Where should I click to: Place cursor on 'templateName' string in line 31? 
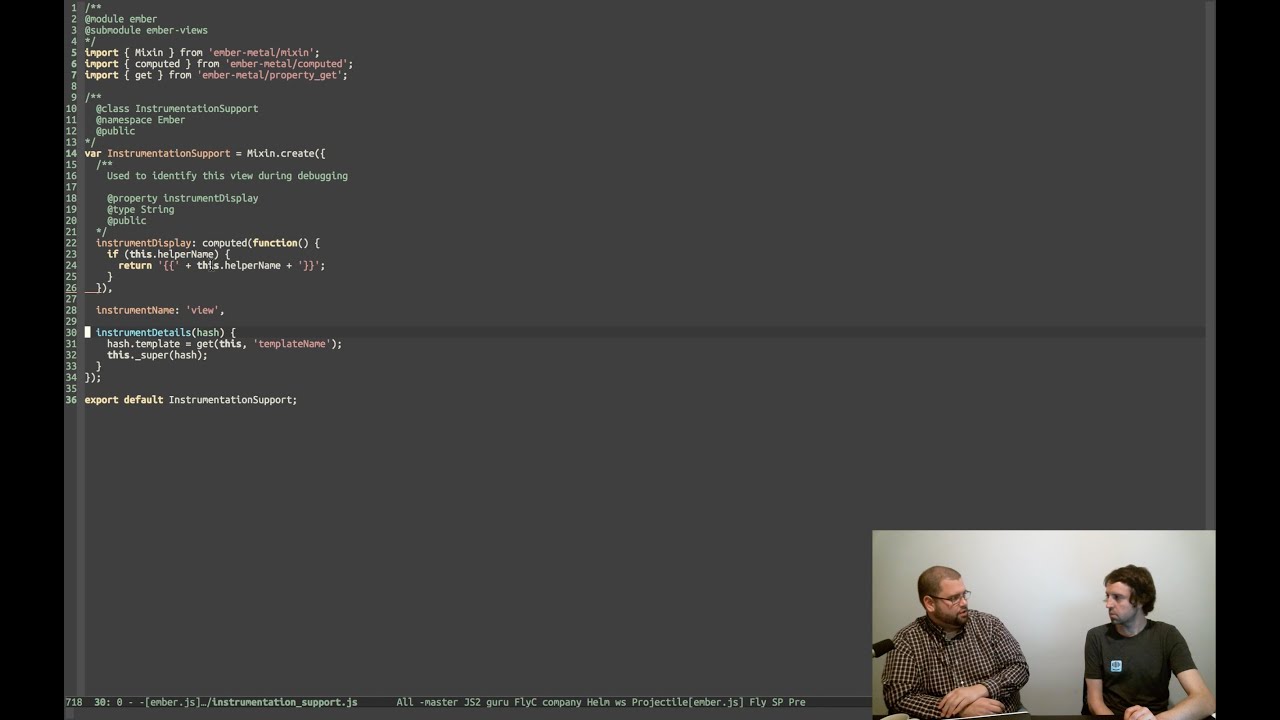(292, 344)
